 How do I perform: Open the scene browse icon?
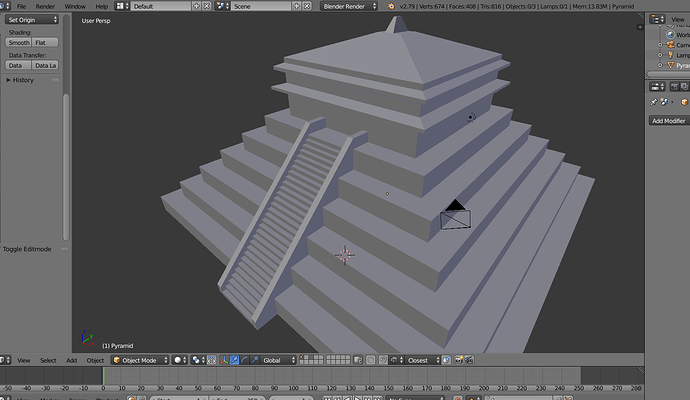222,6
